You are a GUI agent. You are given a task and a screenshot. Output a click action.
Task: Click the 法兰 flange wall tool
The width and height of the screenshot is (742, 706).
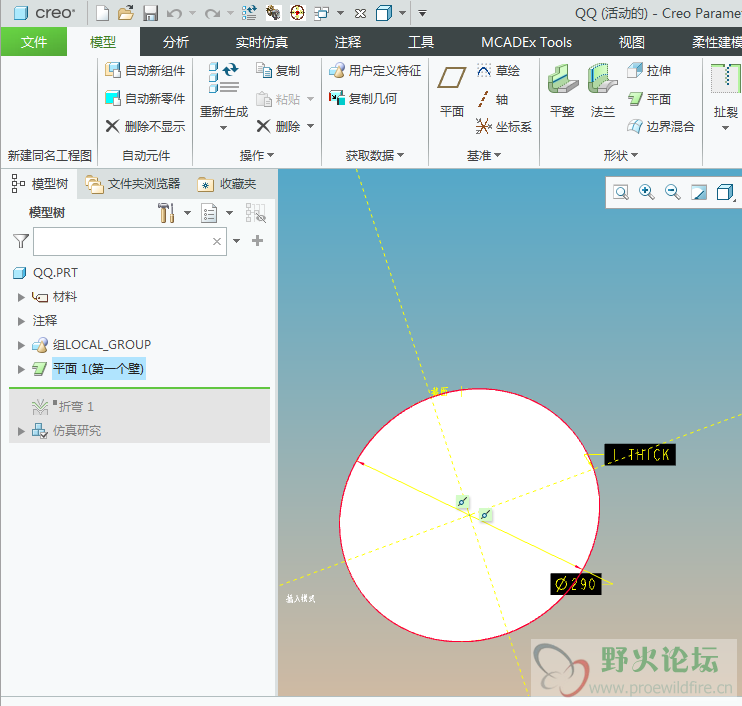[602, 91]
